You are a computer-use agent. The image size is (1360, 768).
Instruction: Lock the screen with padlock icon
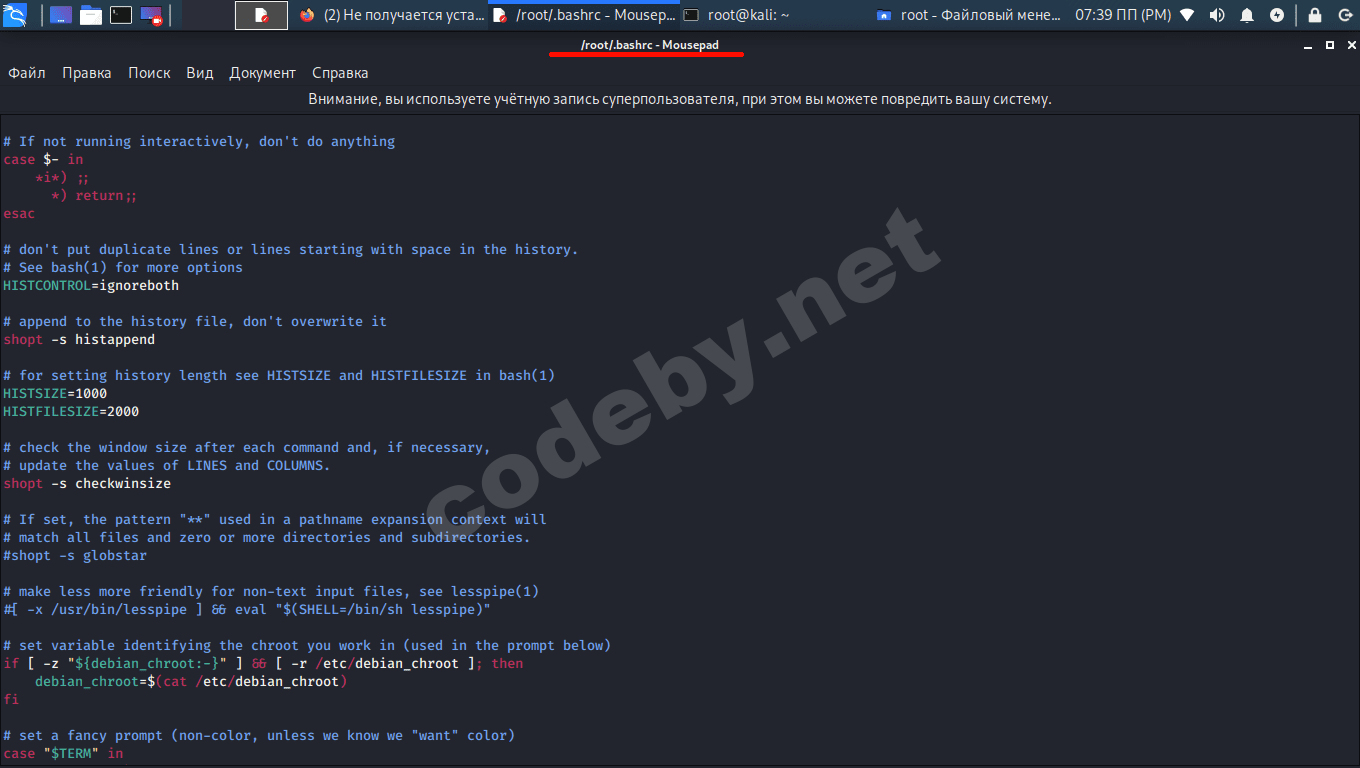click(1315, 15)
